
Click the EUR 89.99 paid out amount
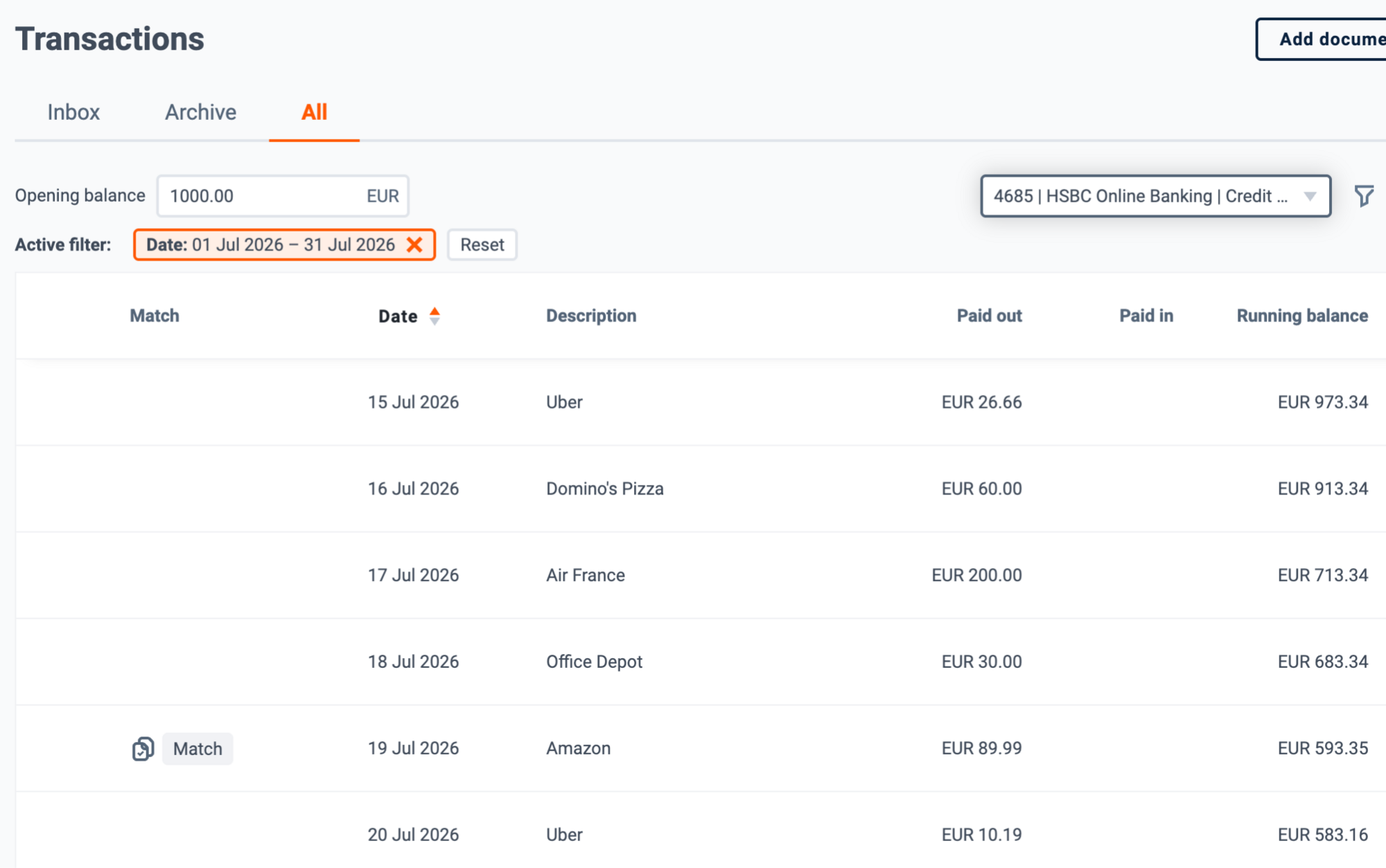point(981,748)
